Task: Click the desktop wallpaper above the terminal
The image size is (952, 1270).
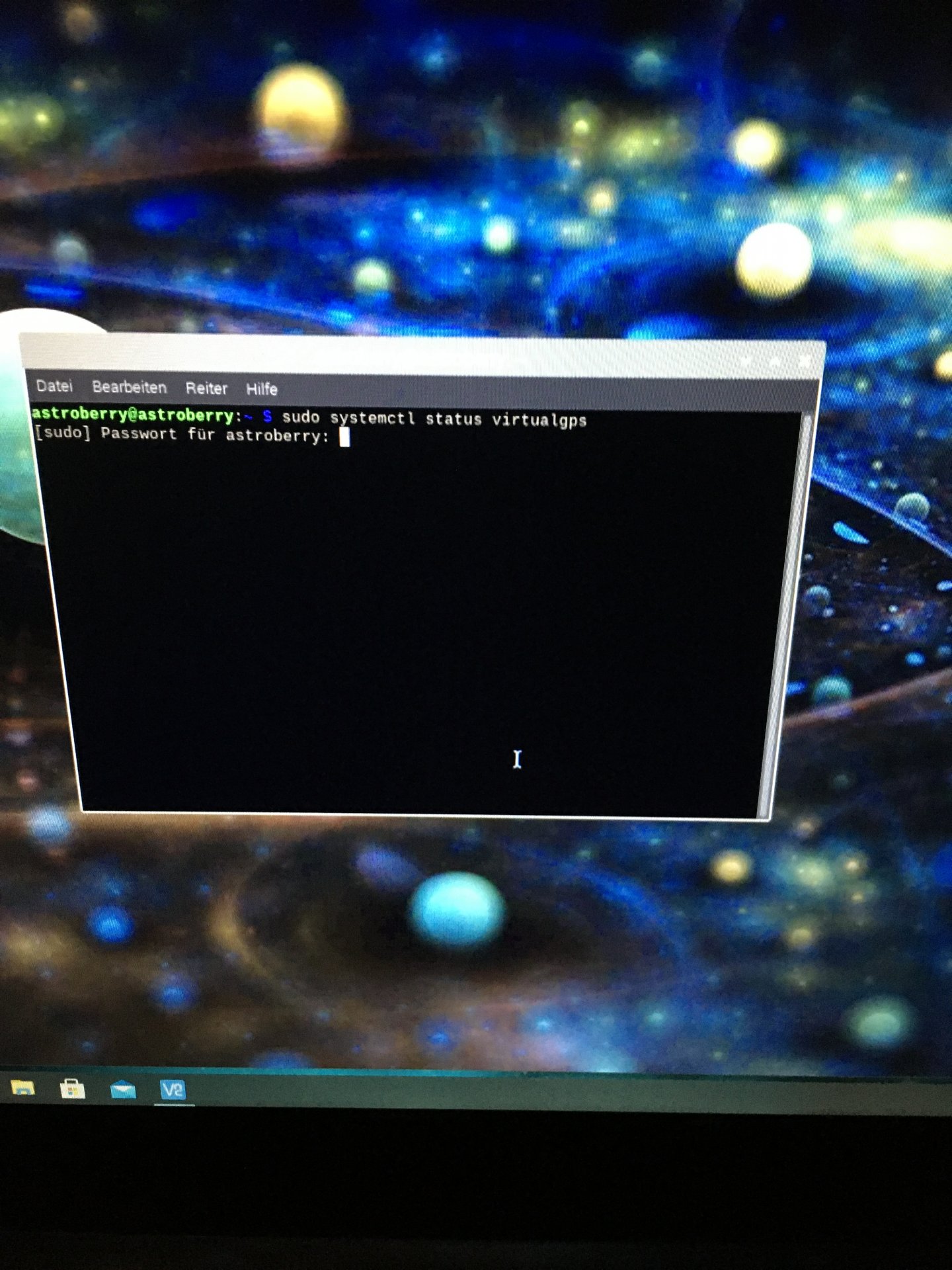Action: 476,165
